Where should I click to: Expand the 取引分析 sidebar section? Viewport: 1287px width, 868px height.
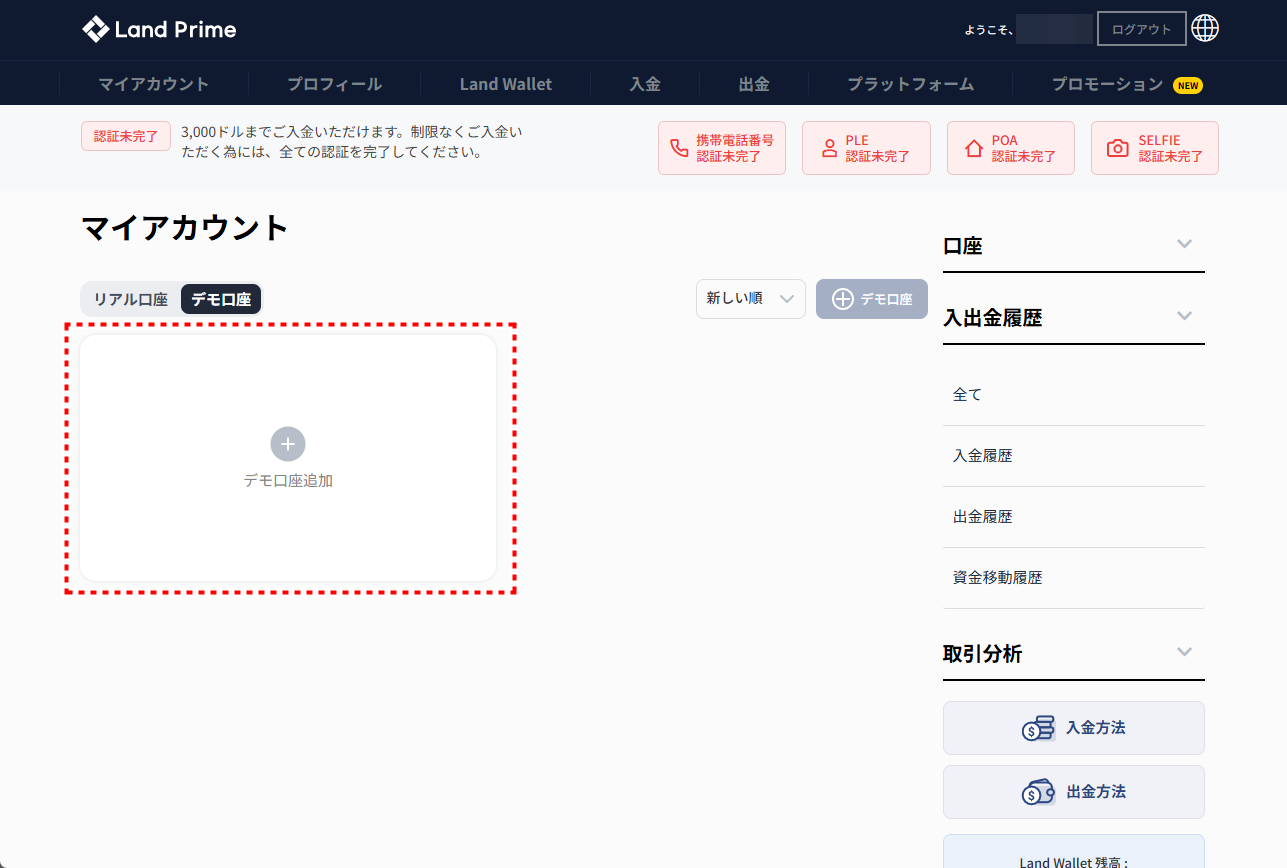click(x=1185, y=652)
